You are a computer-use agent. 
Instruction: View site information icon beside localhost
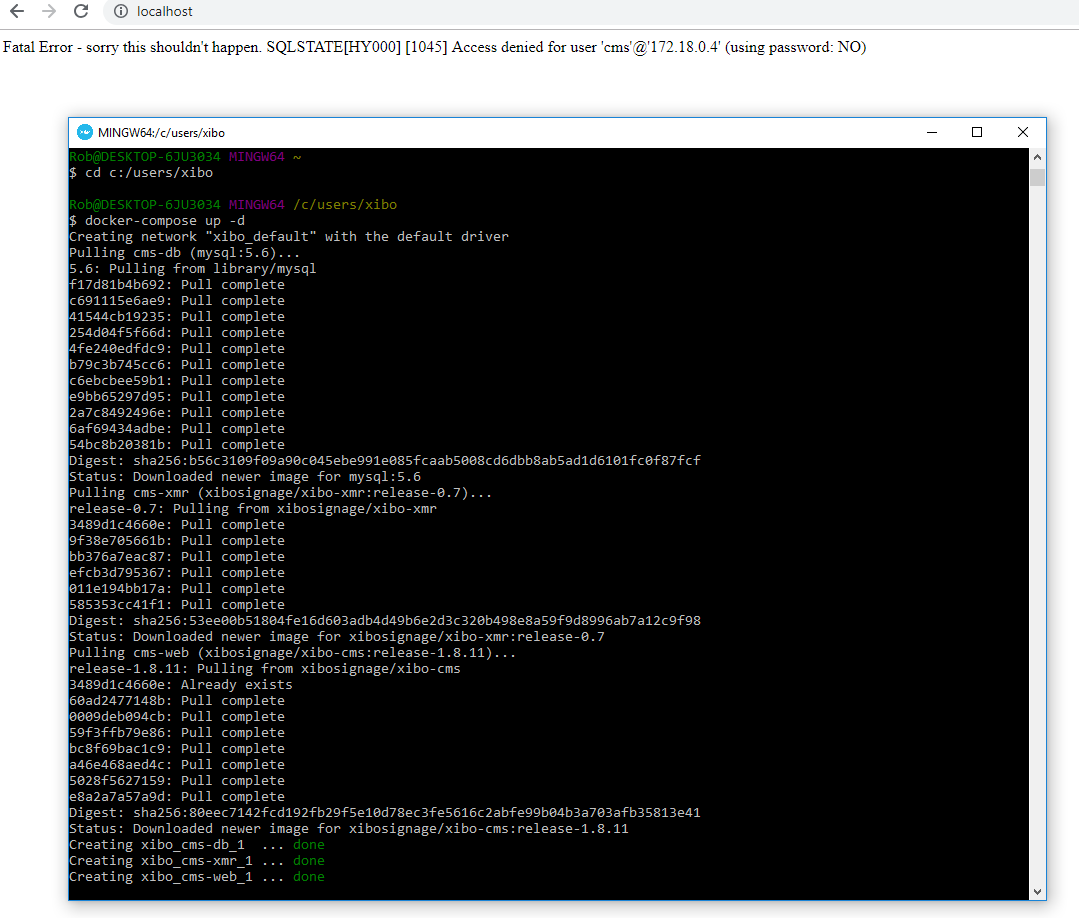121,11
